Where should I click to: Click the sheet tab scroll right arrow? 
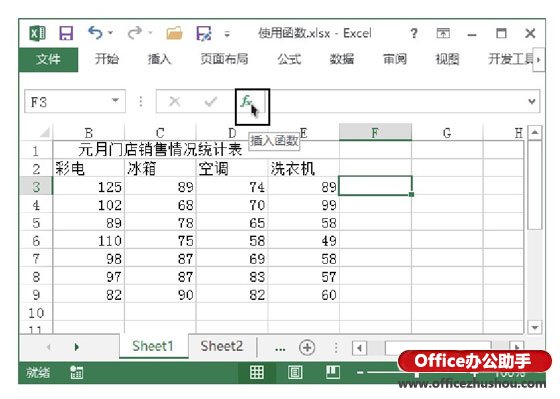[76, 346]
